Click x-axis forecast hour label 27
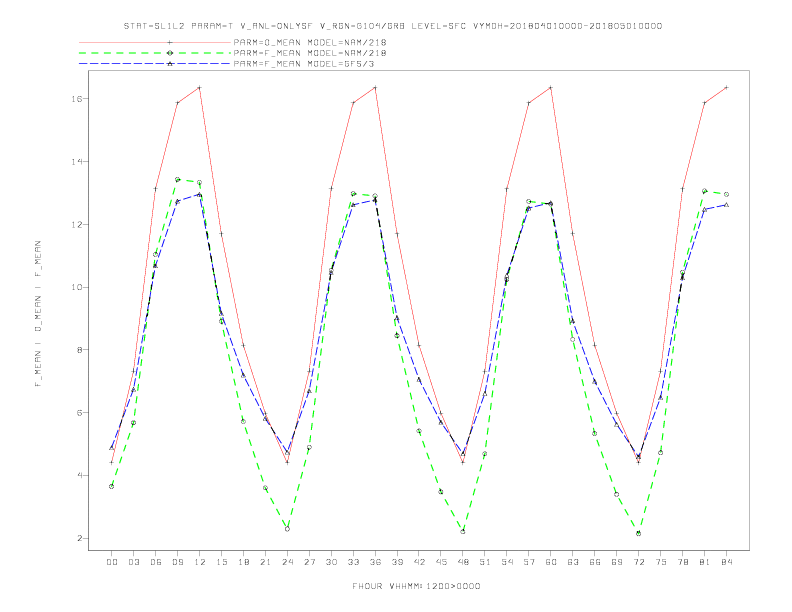The image size is (792, 612). (x=309, y=562)
